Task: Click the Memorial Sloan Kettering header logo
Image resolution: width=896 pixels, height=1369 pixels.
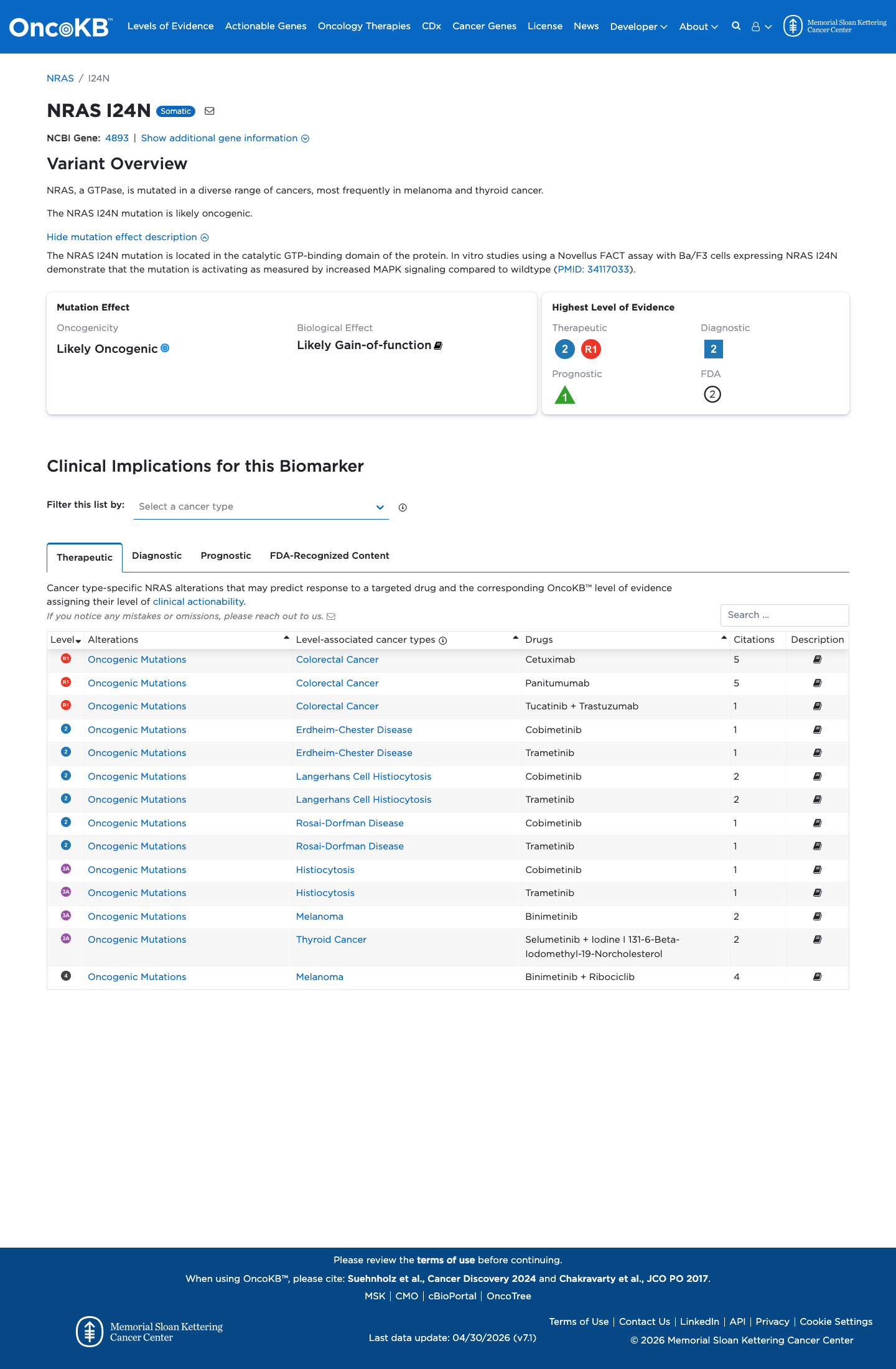Action: coord(835,26)
